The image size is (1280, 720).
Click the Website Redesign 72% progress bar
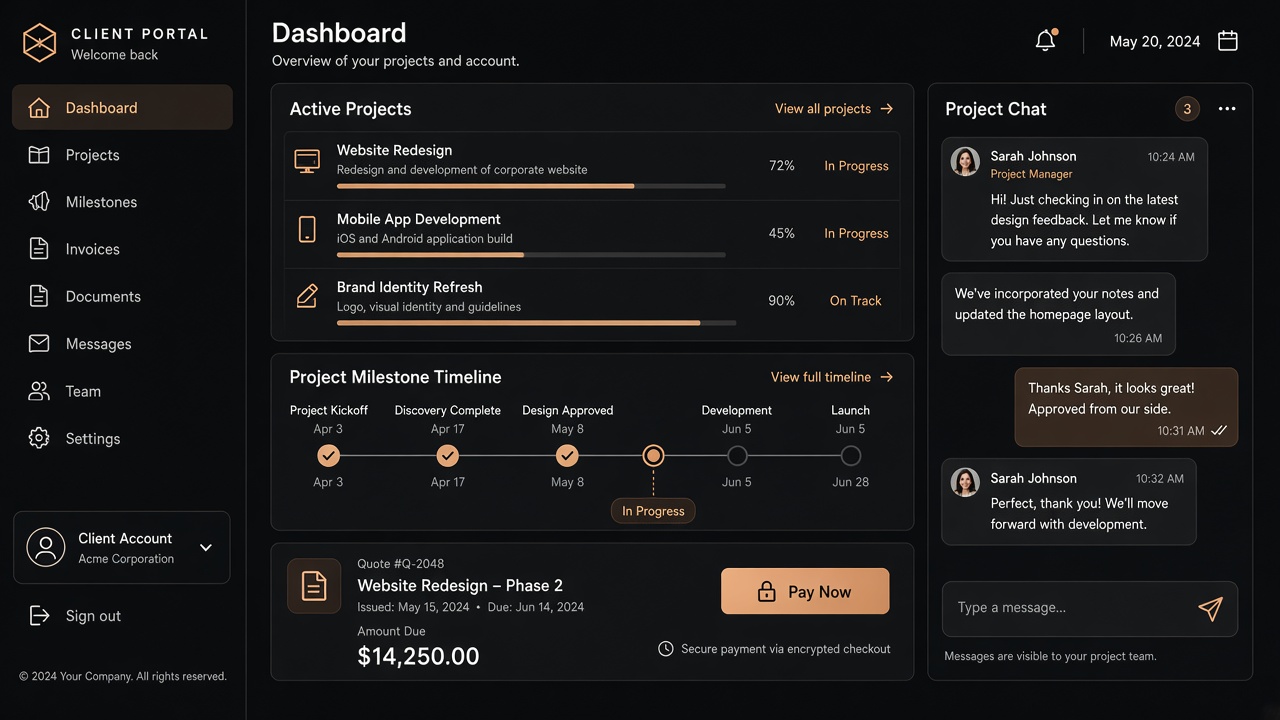click(x=531, y=186)
